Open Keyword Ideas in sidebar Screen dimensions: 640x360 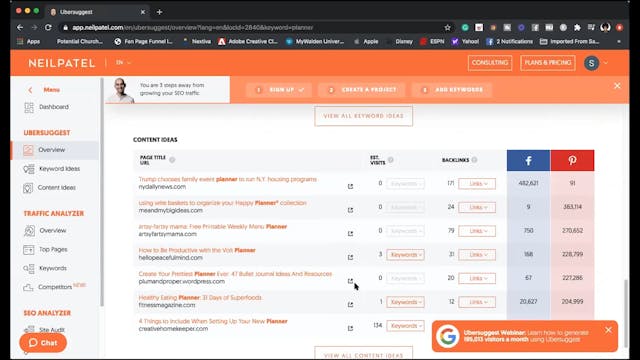click(59, 169)
